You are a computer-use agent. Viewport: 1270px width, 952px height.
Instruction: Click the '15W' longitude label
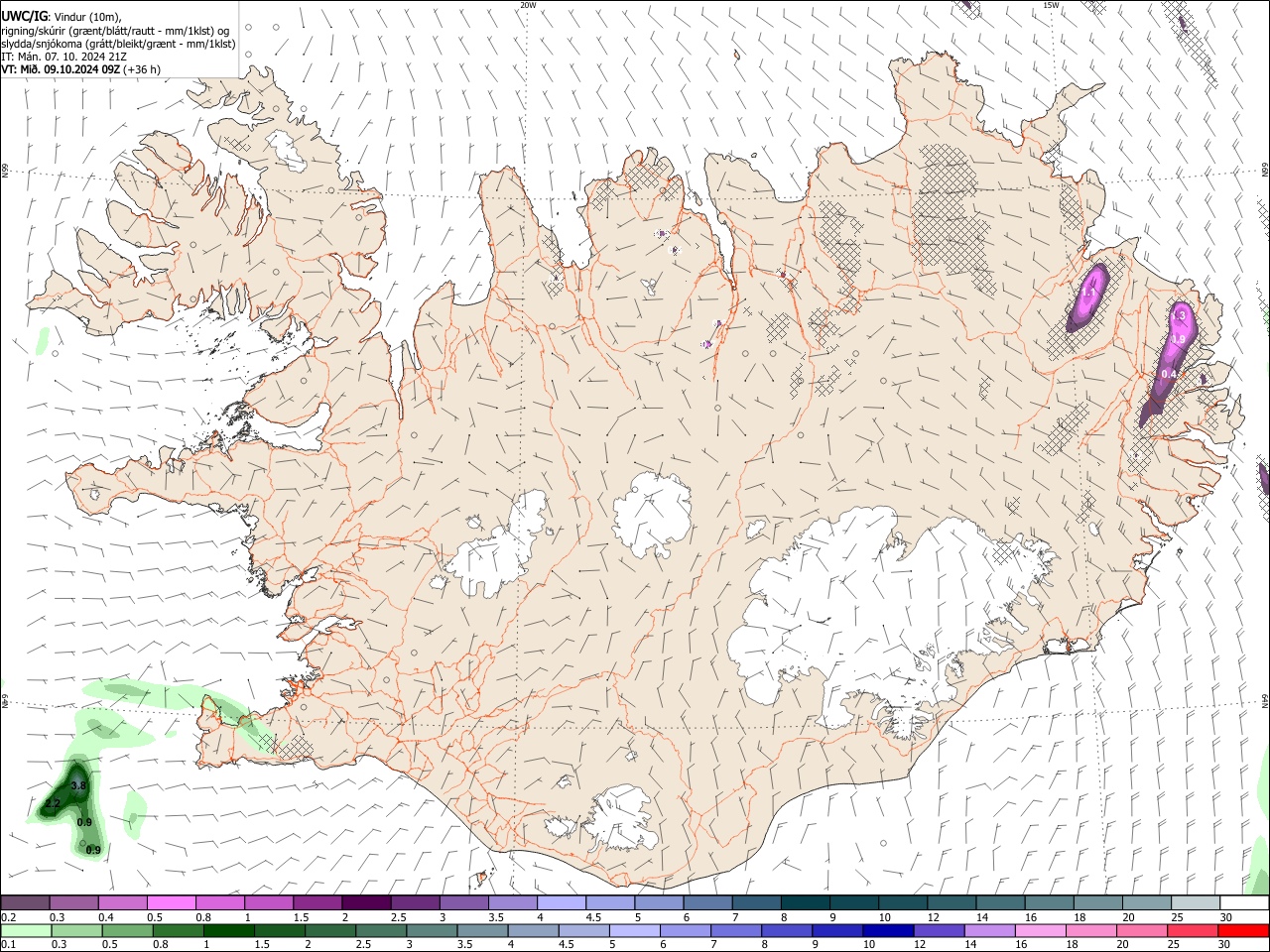pos(1051,5)
